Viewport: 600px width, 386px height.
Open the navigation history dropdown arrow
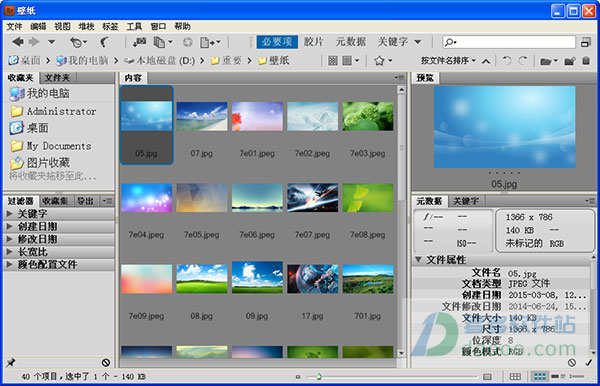tap(52, 42)
